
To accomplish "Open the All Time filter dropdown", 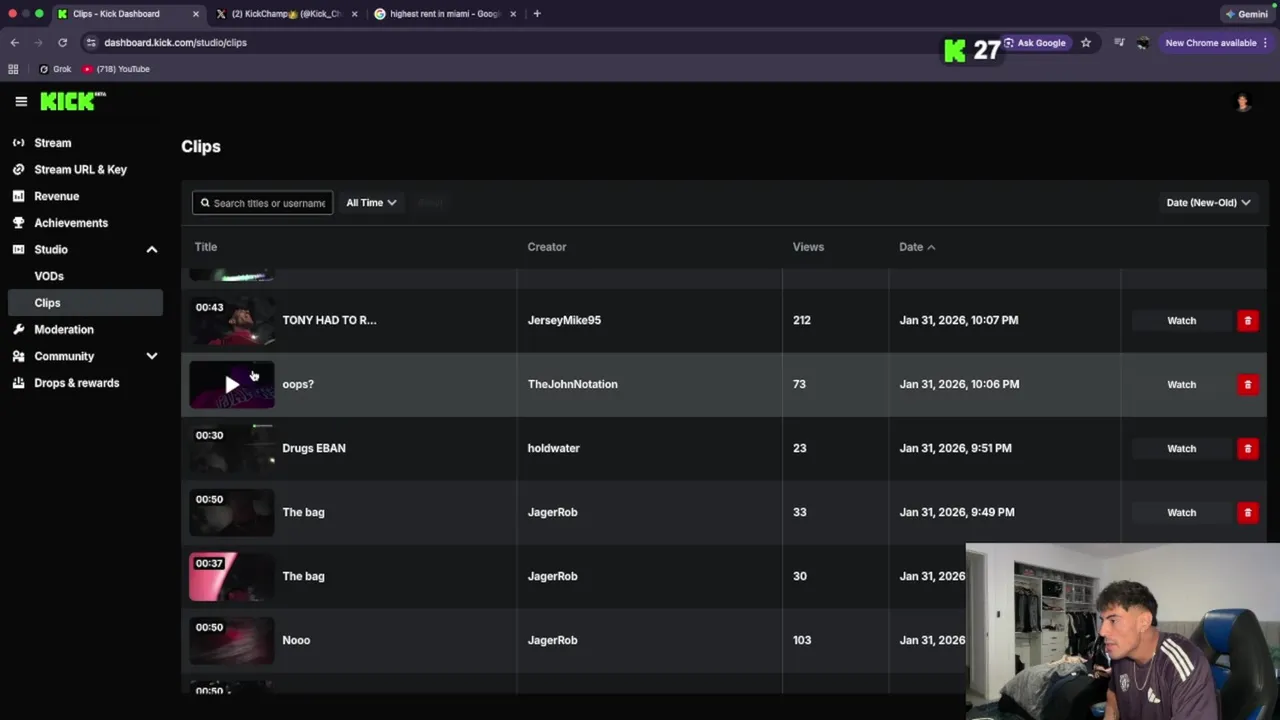I will pyautogui.click(x=371, y=203).
